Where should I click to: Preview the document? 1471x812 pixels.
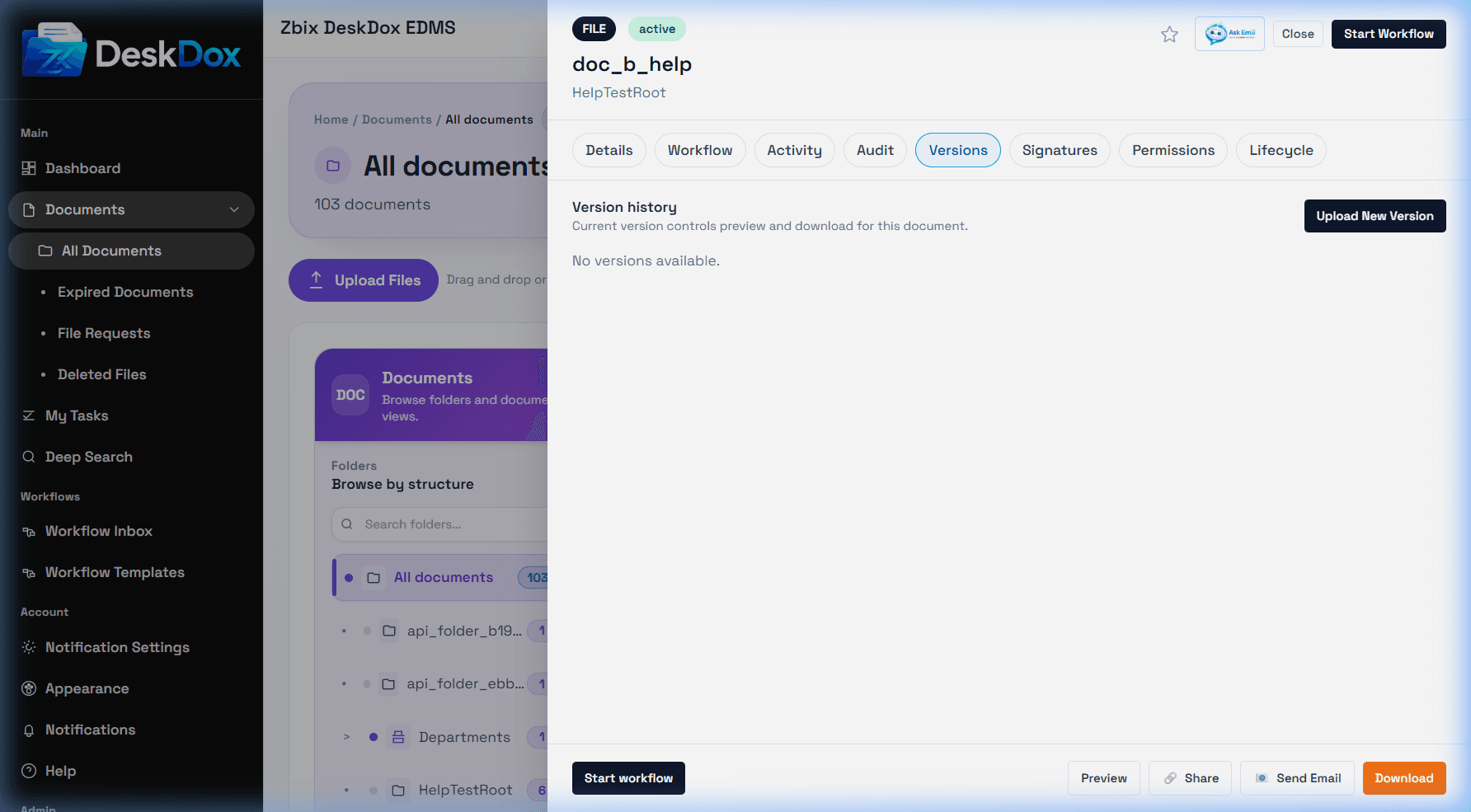coord(1104,778)
